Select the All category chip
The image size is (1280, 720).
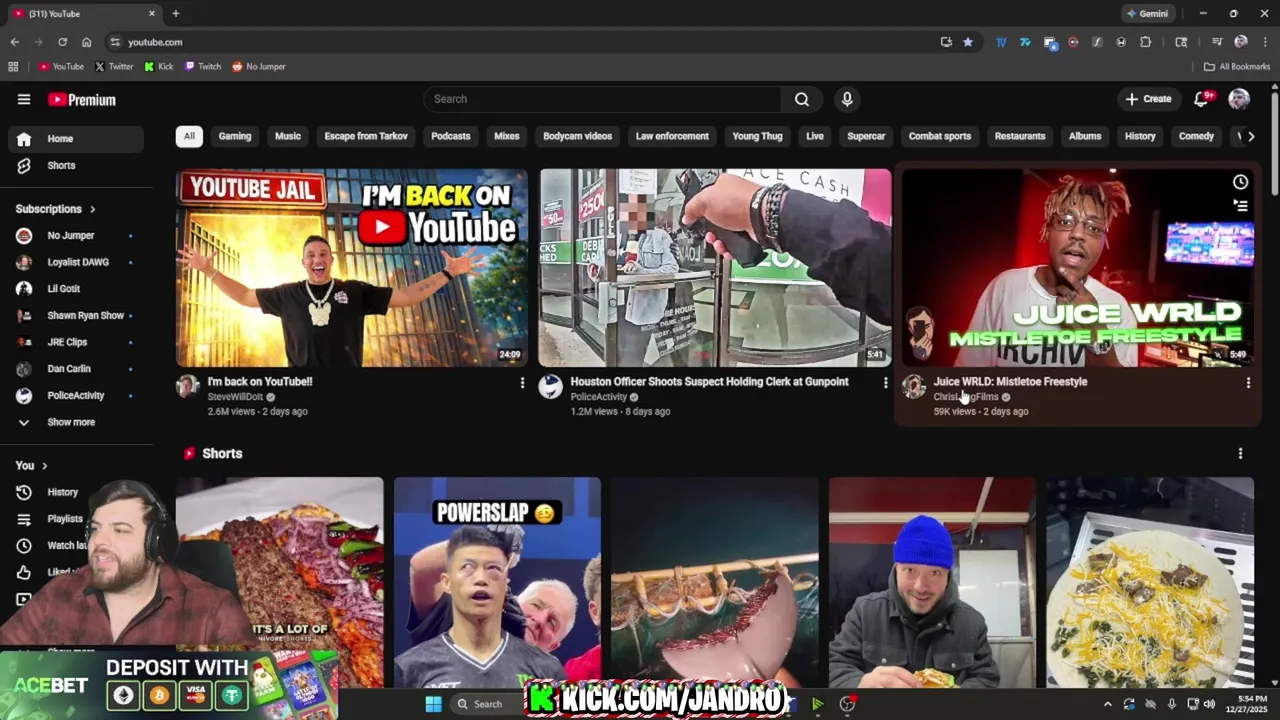click(x=189, y=136)
